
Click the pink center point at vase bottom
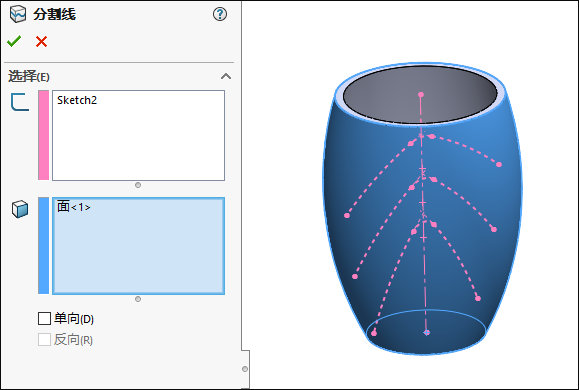426,333
